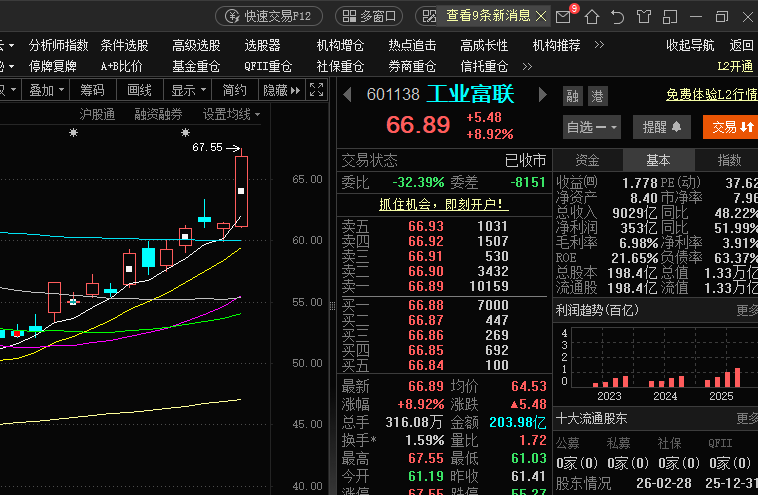Open 分析师指数 menu item
The image size is (758, 495).
click(x=58, y=45)
